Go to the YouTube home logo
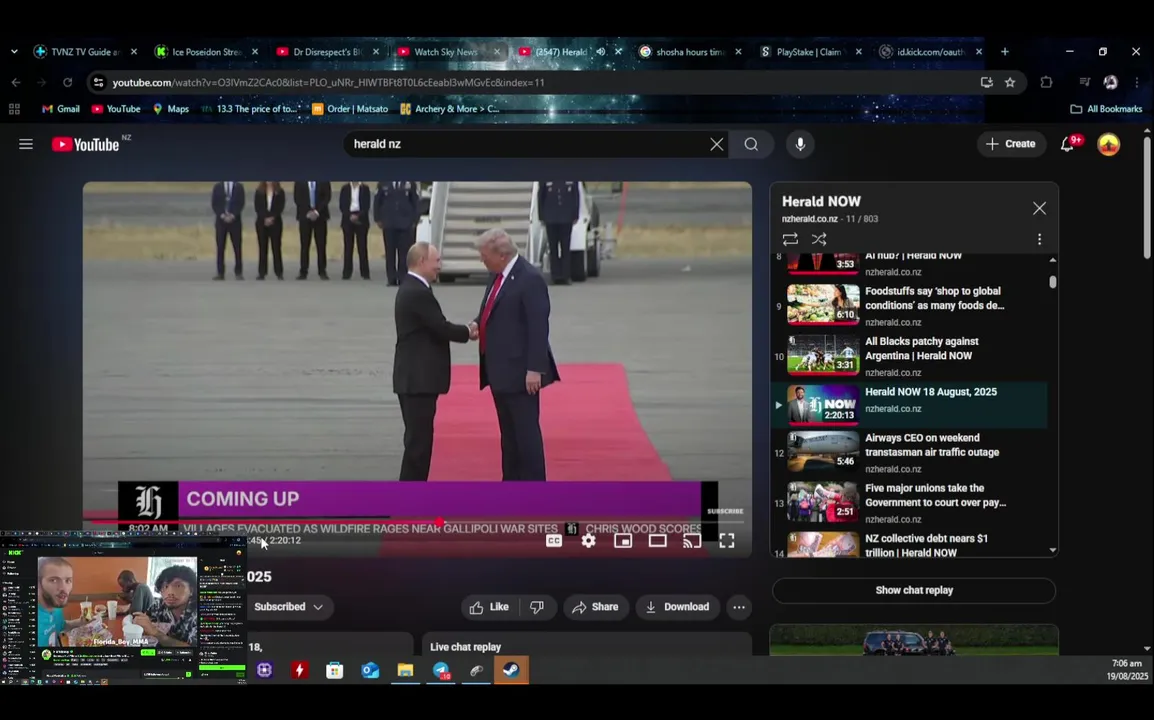The image size is (1154, 720). 86,144
